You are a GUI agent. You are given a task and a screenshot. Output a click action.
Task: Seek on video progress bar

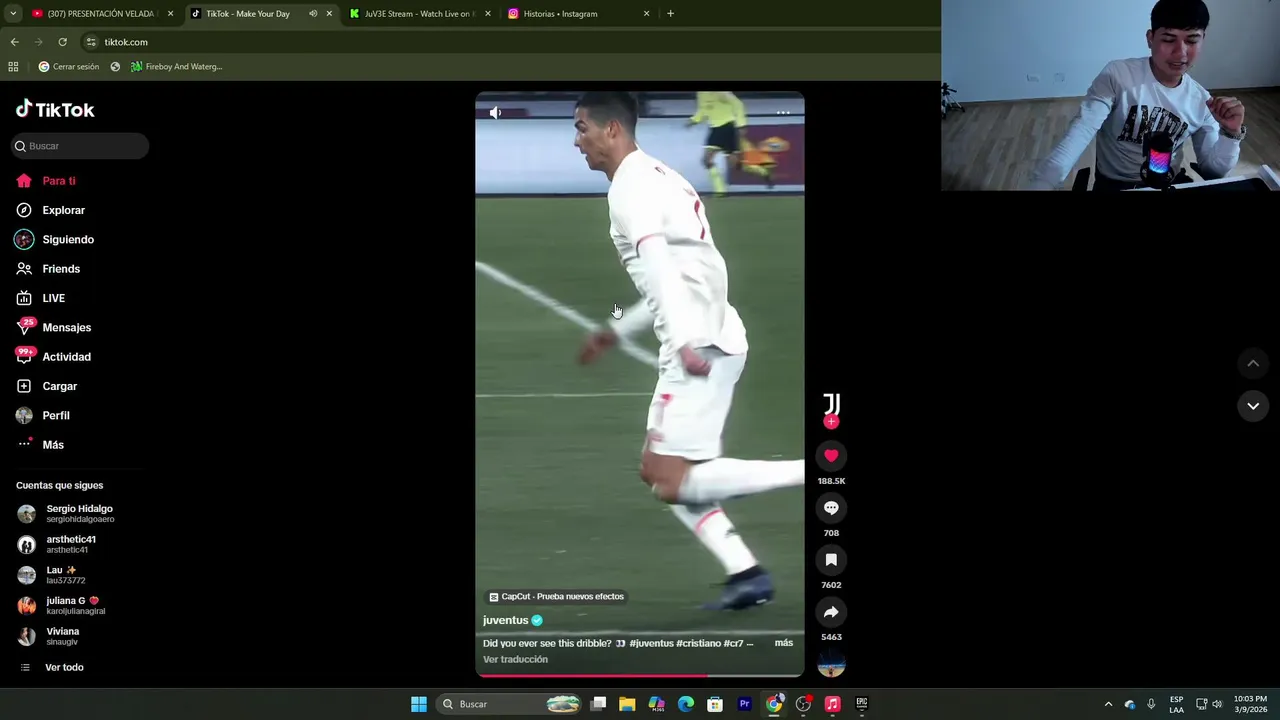tap(640, 675)
